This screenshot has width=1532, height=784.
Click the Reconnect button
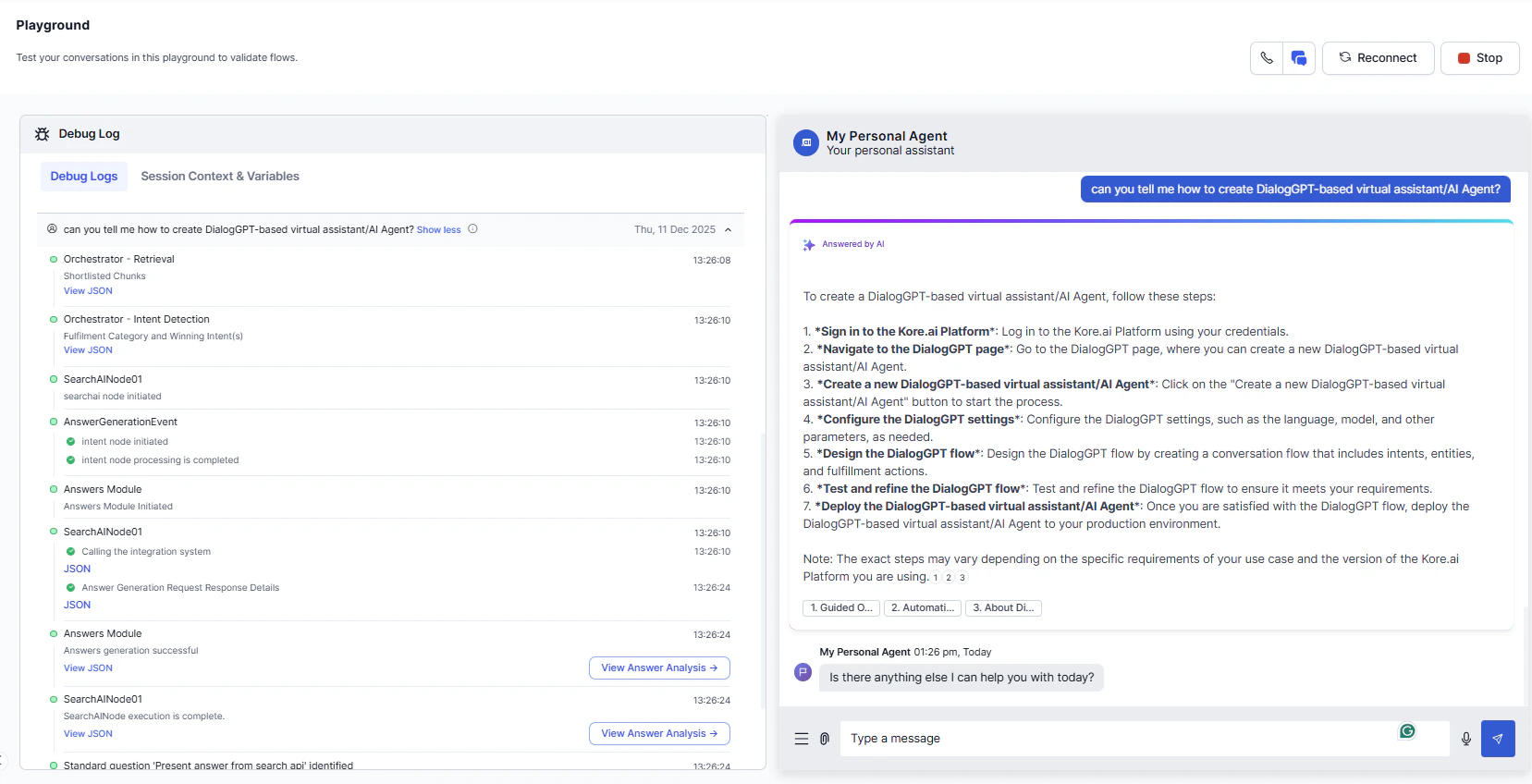1378,57
